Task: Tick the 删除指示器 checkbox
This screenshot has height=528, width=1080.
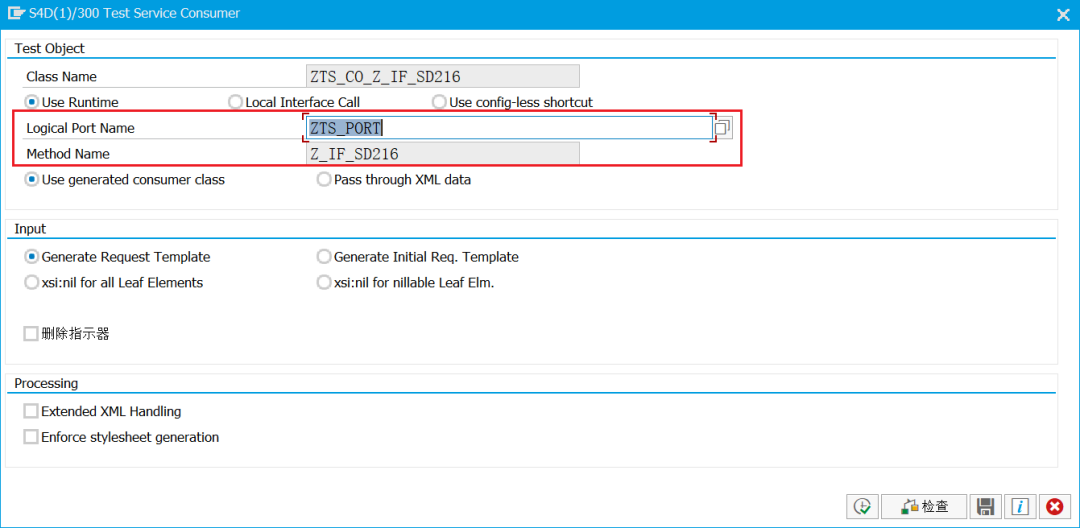Action: pos(31,334)
